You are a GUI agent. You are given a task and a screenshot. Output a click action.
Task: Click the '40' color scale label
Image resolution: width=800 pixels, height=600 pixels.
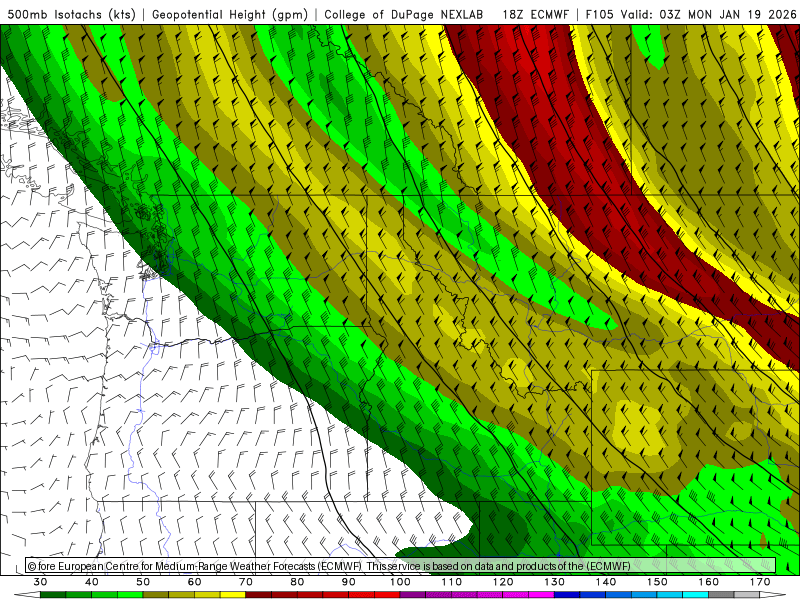coord(92,582)
